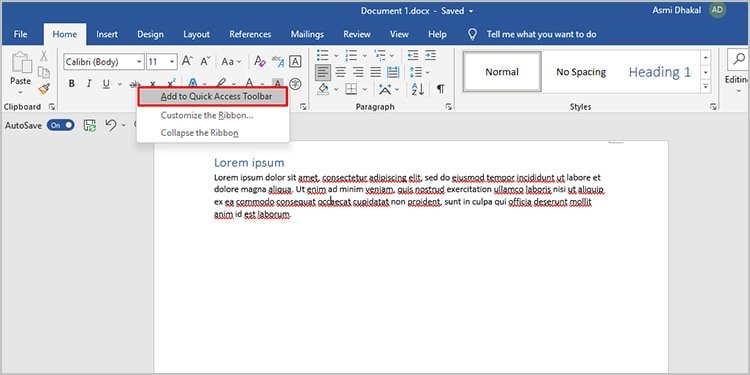Apply character shading gray A icon
Screen dimensions: 750x375
click(x=278, y=83)
